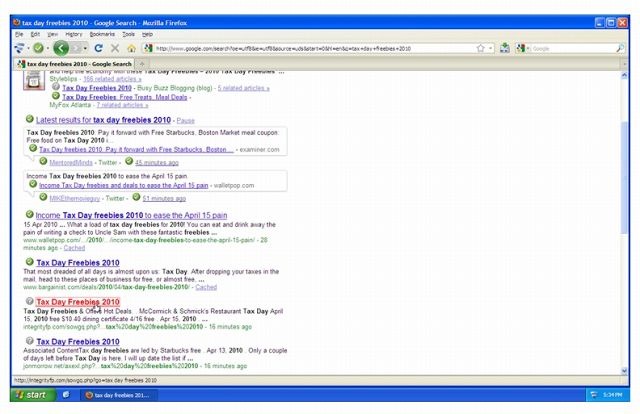Click the Google favicon in the address bar
The height and width of the screenshot is (414, 640).
click(148, 48)
